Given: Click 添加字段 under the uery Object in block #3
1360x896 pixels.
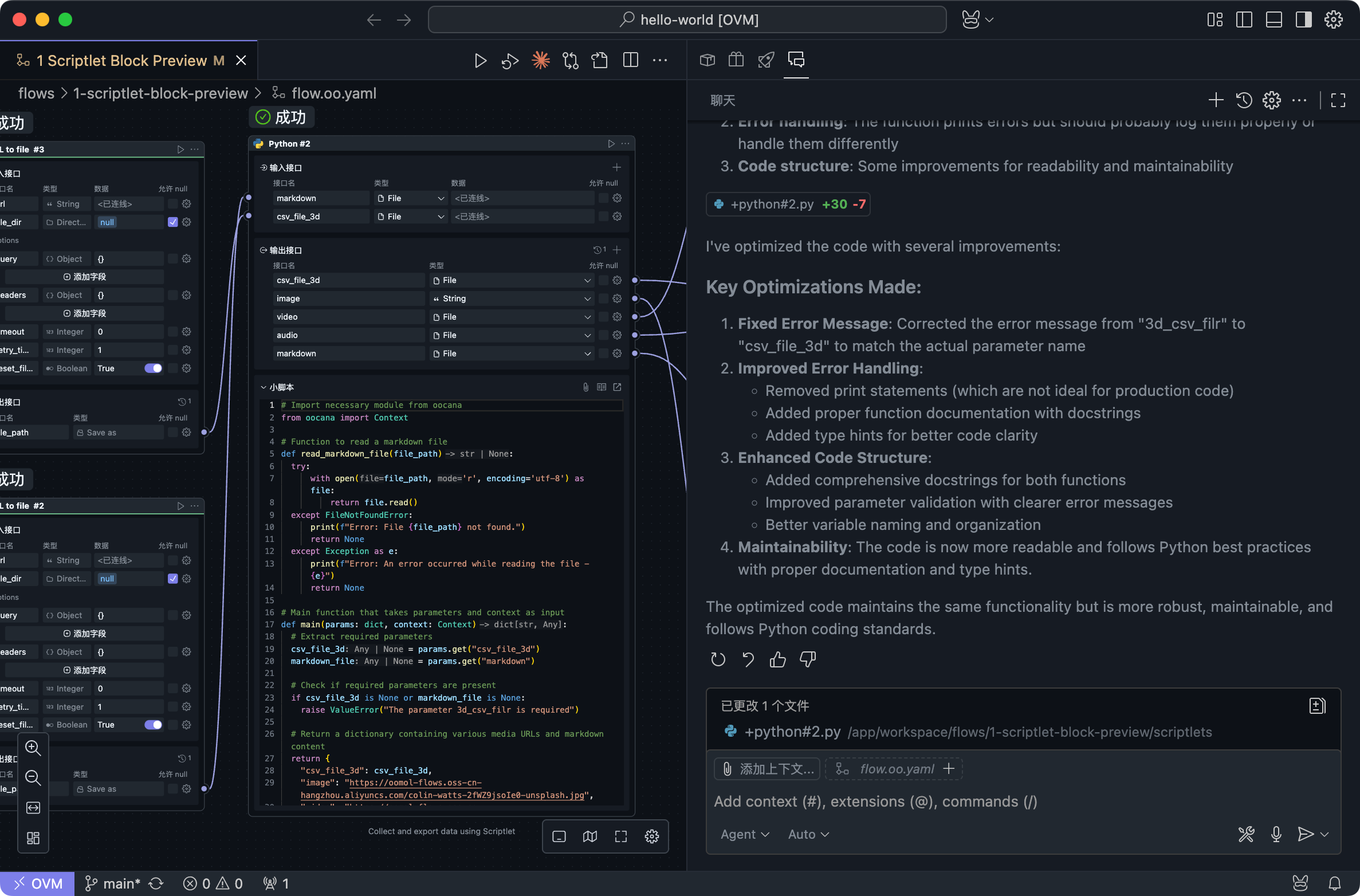Looking at the screenshot, I should coord(85,277).
